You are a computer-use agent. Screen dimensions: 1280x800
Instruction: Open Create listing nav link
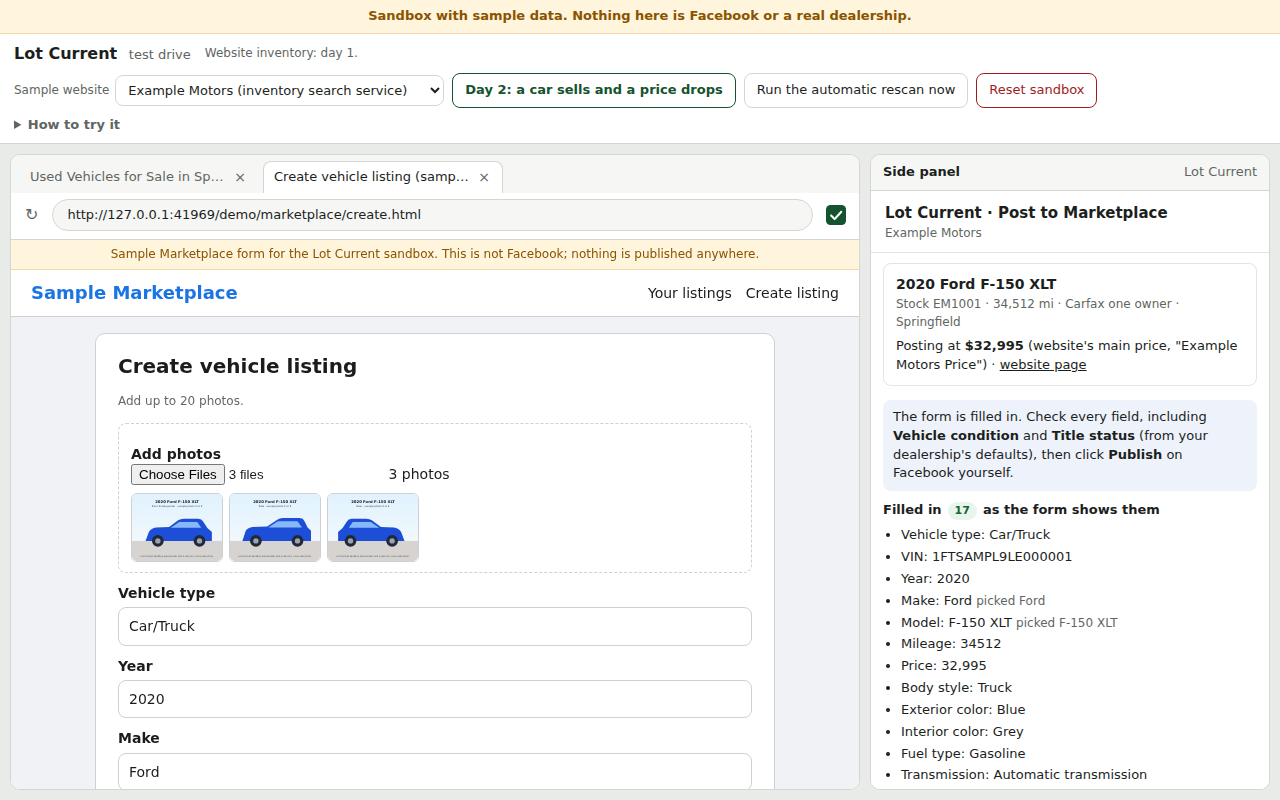[x=792, y=293]
